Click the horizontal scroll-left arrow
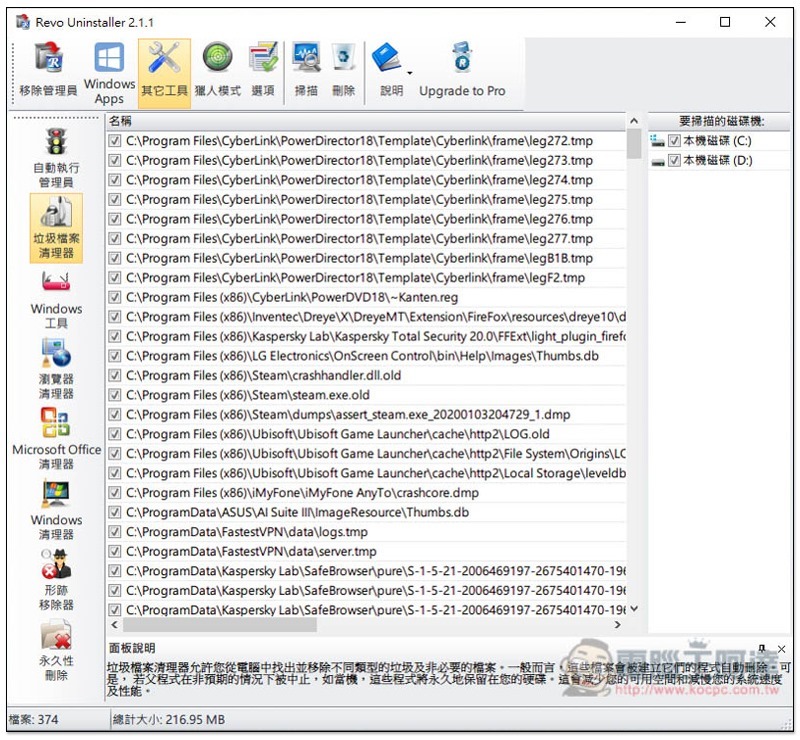800x740 pixels. click(x=114, y=625)
